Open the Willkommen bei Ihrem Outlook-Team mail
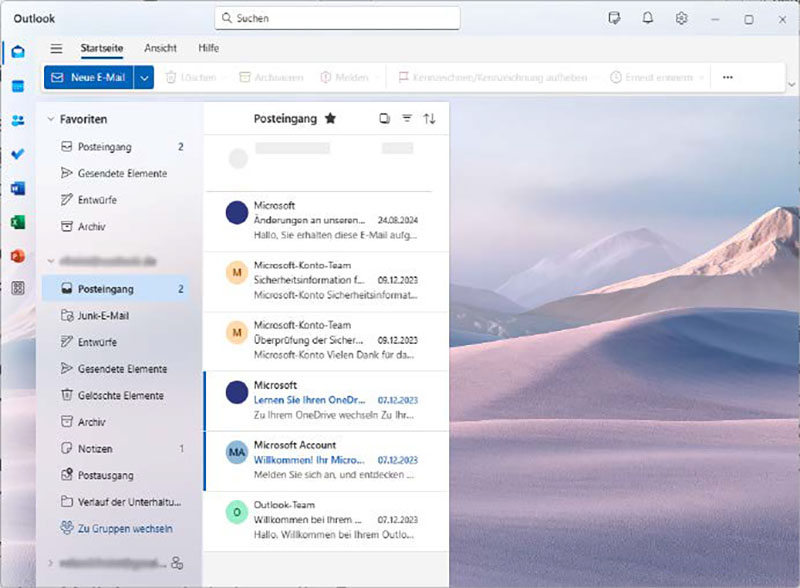 [327, 520]
